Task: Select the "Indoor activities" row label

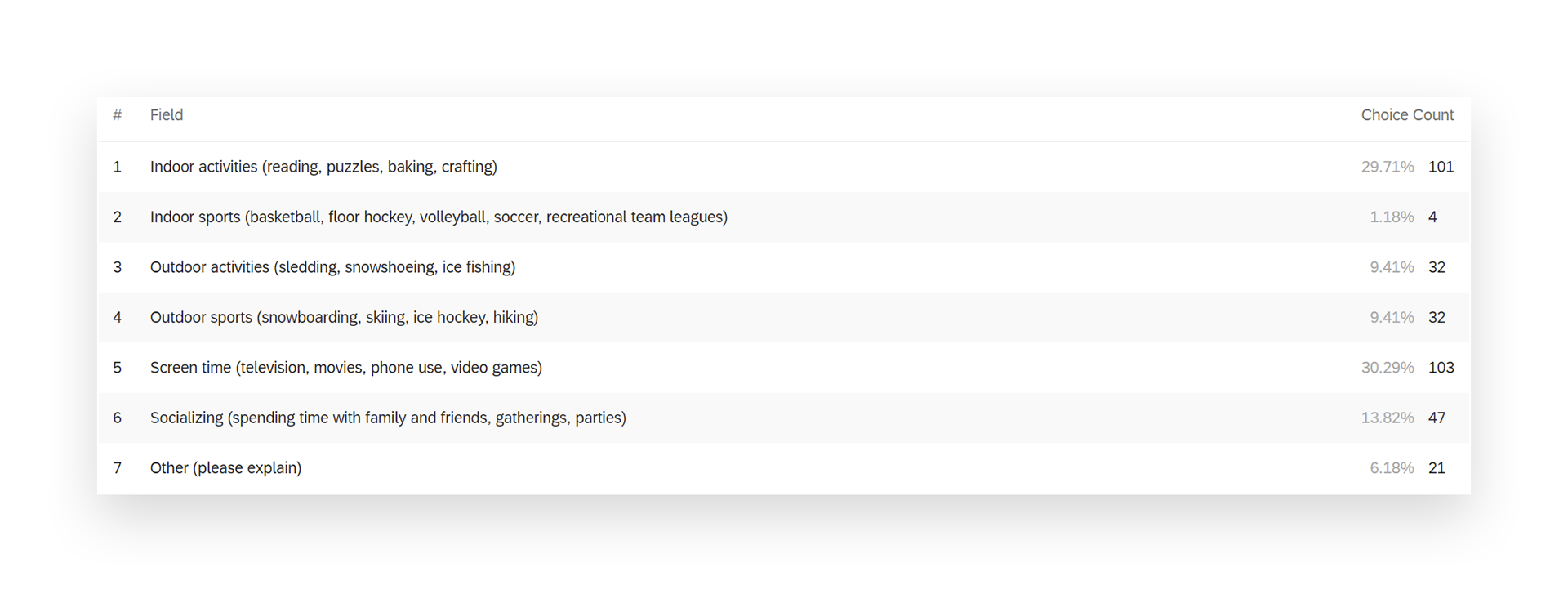Action: [x=323, y=167]
